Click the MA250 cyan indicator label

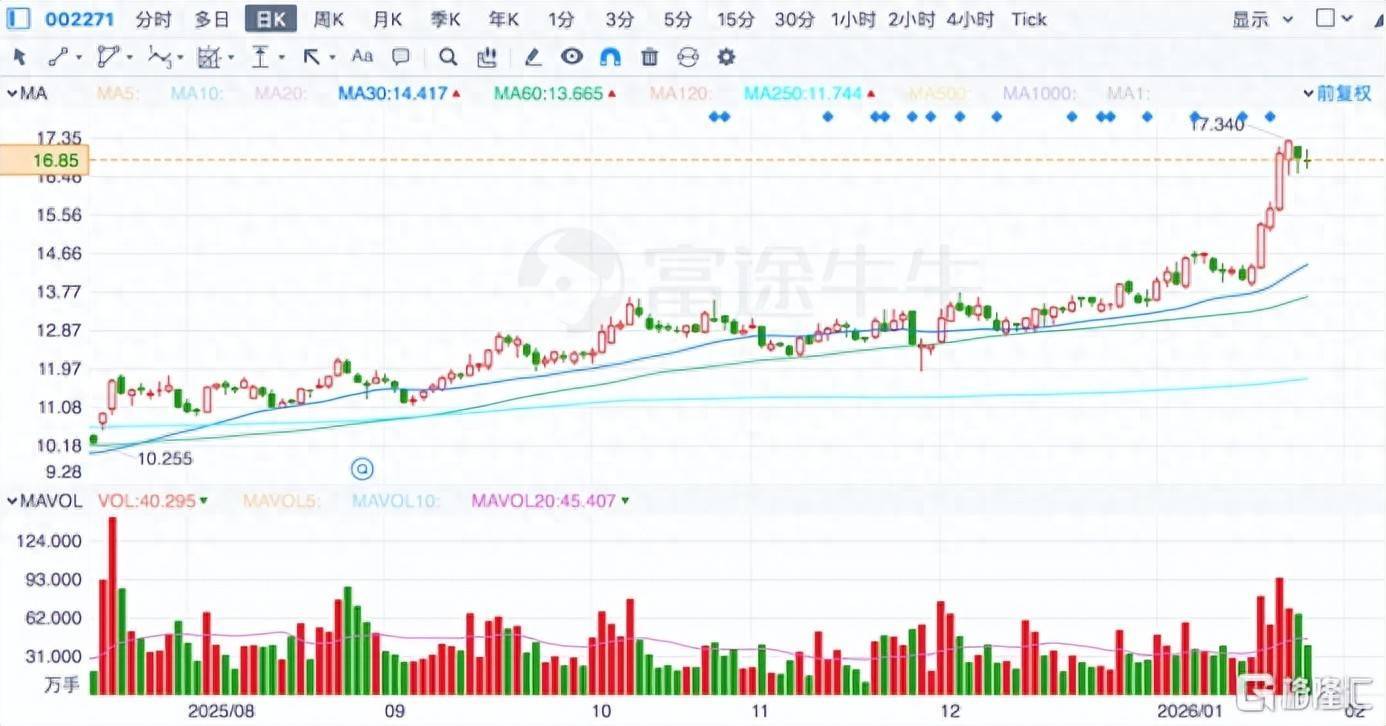803,94
